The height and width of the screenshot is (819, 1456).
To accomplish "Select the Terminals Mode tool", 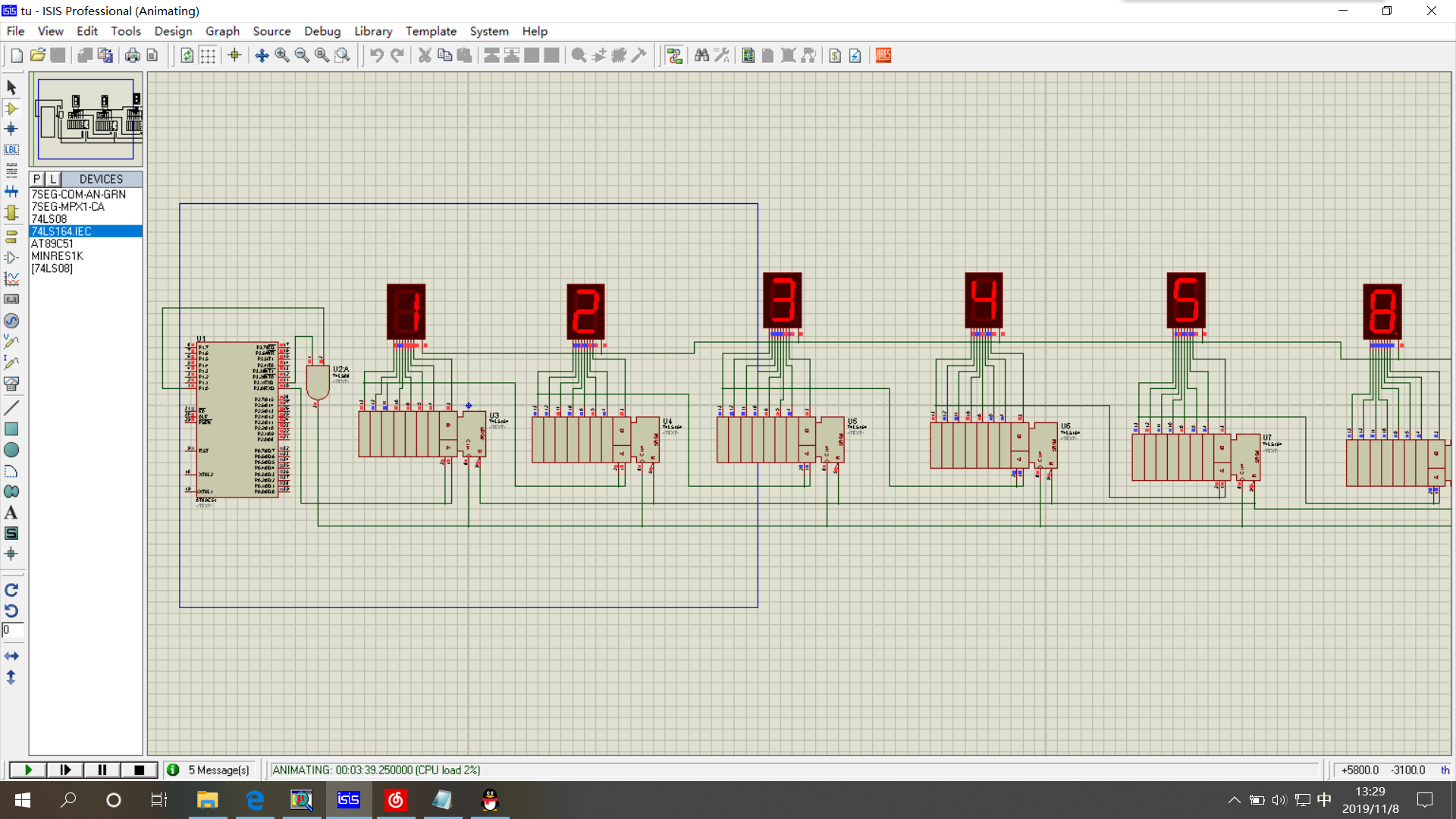I will [11, 237].
